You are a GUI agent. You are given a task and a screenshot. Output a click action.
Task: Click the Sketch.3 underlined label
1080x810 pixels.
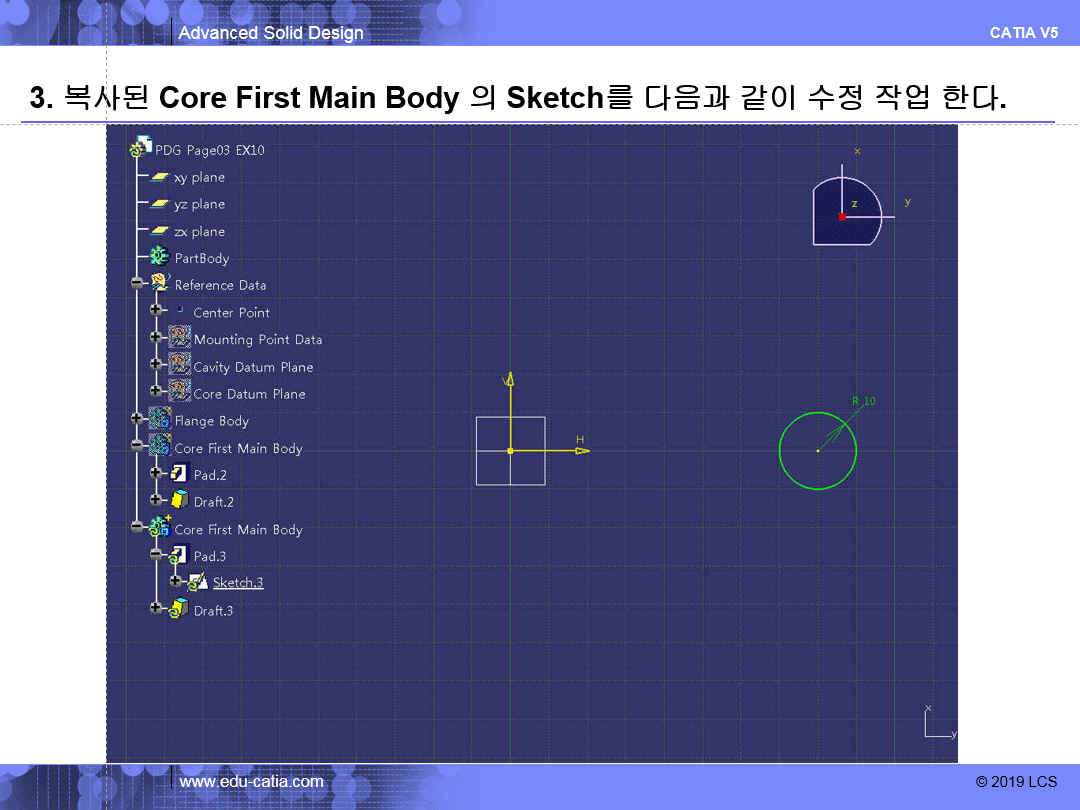point(238,583)
